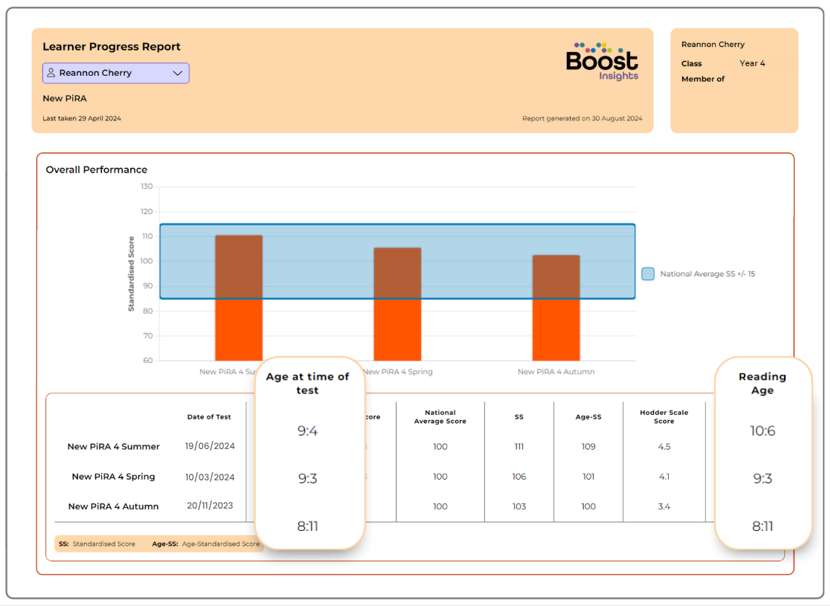Click the Reading Age callout heading
830x606 pixels.
(x=762, y=384)
